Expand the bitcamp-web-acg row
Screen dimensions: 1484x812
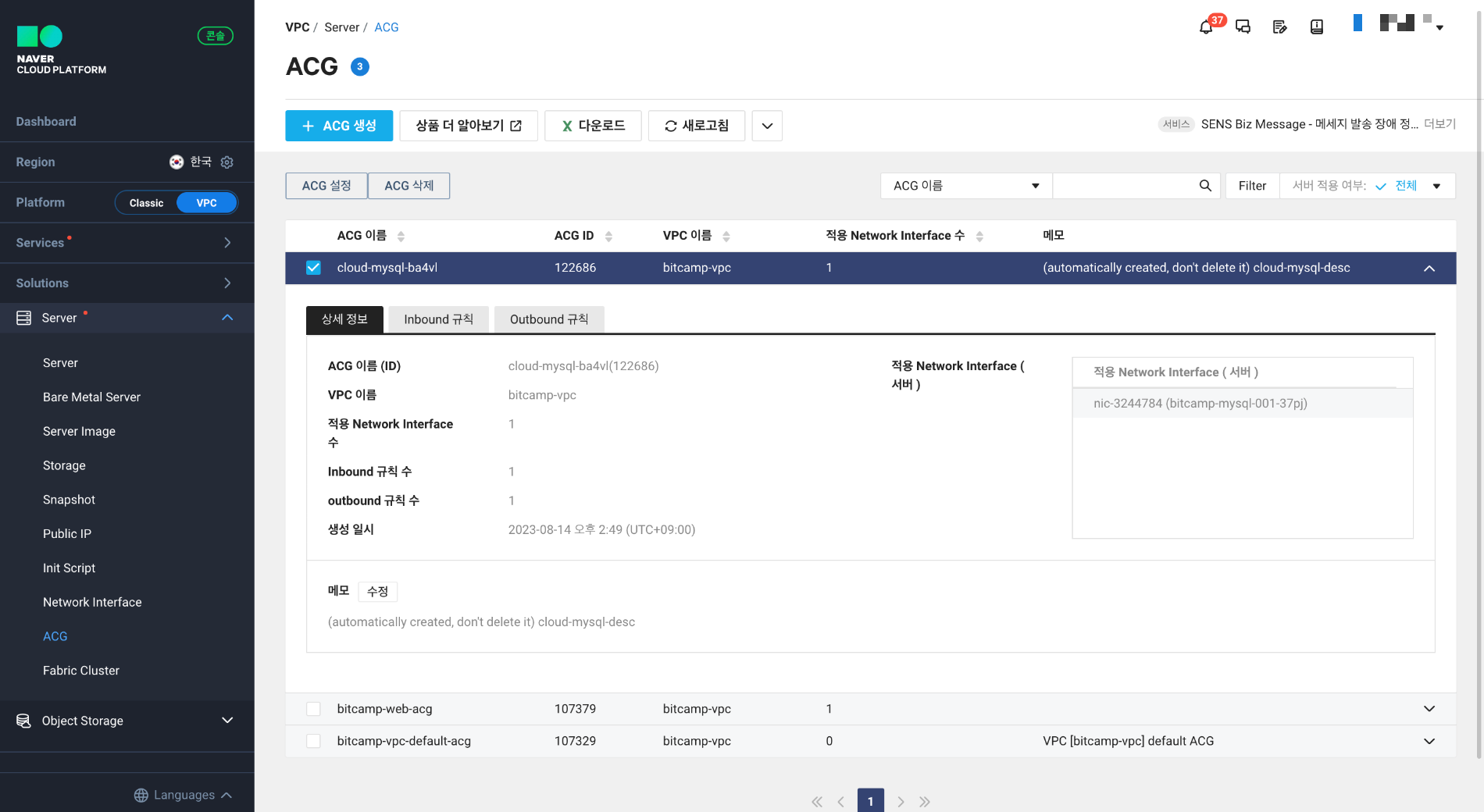[1429, 709]
